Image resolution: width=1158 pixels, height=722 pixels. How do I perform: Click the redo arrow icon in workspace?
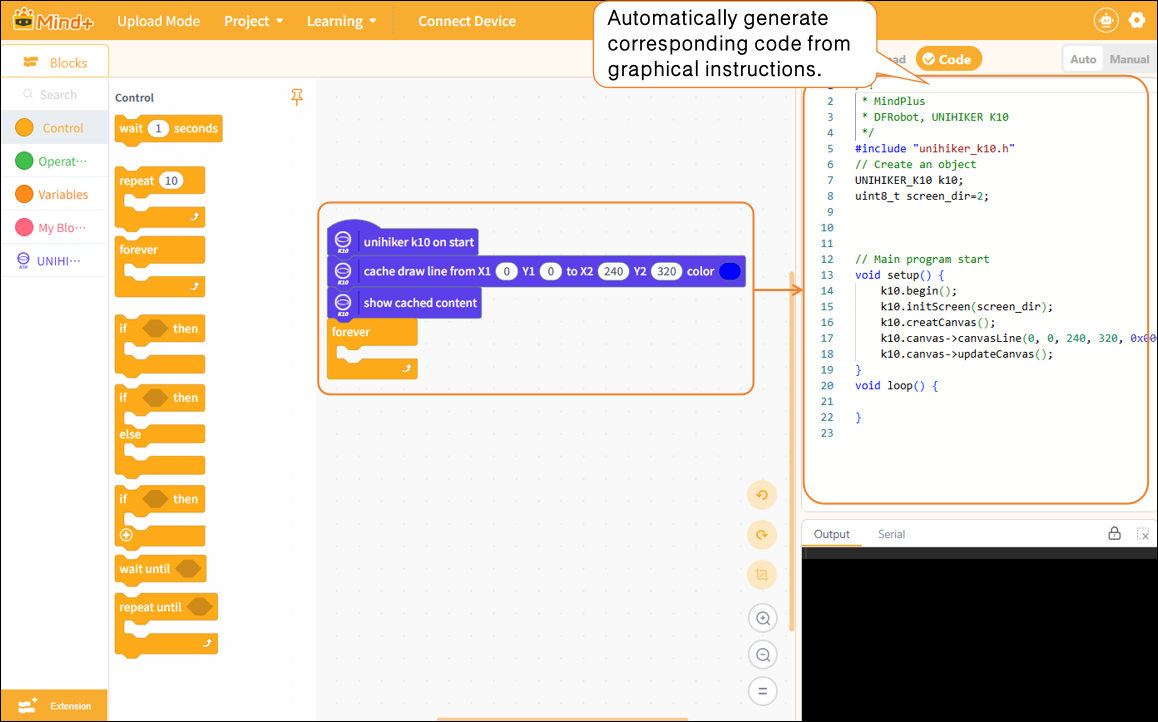[762, 535]
